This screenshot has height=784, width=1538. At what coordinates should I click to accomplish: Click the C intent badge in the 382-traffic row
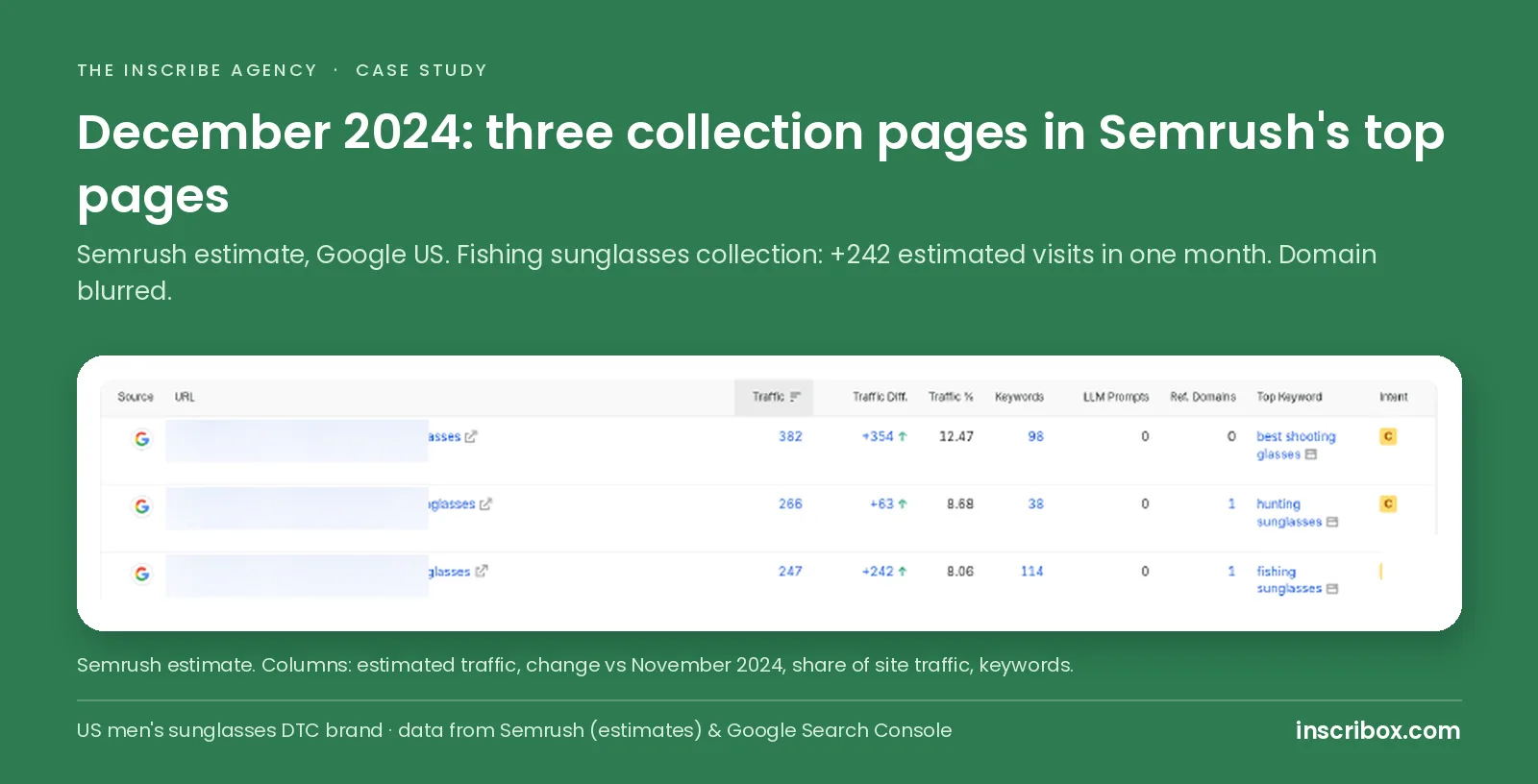[x=1388, y=436]
